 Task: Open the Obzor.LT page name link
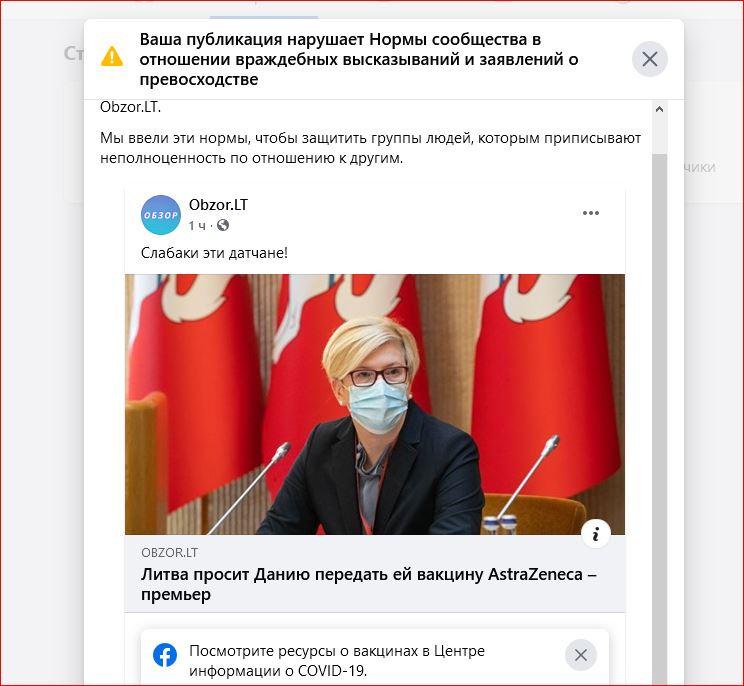tap(218, 204)
